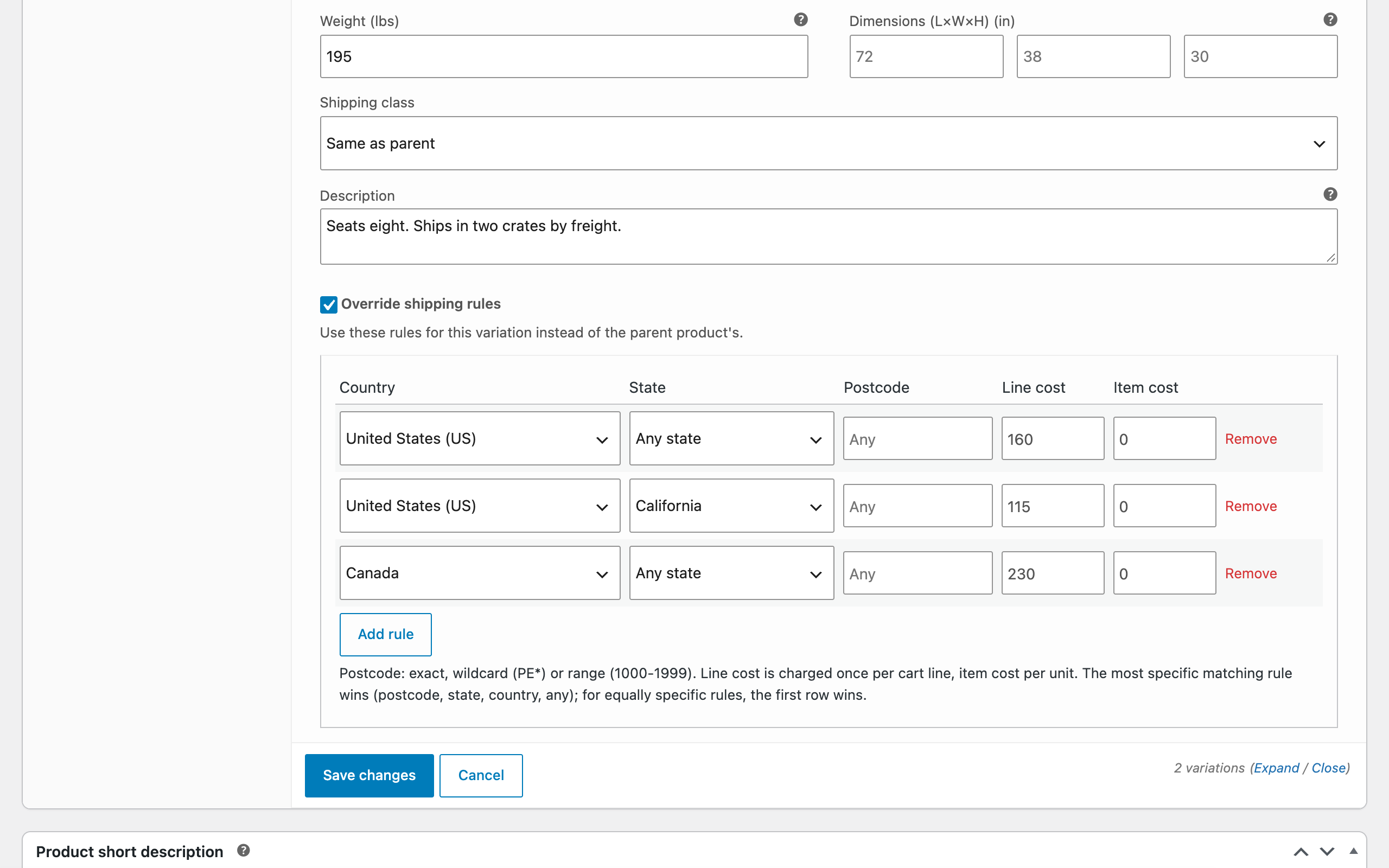1389x868 pixels.
Task: Click the Add rule button
Action: pos(386,634)
